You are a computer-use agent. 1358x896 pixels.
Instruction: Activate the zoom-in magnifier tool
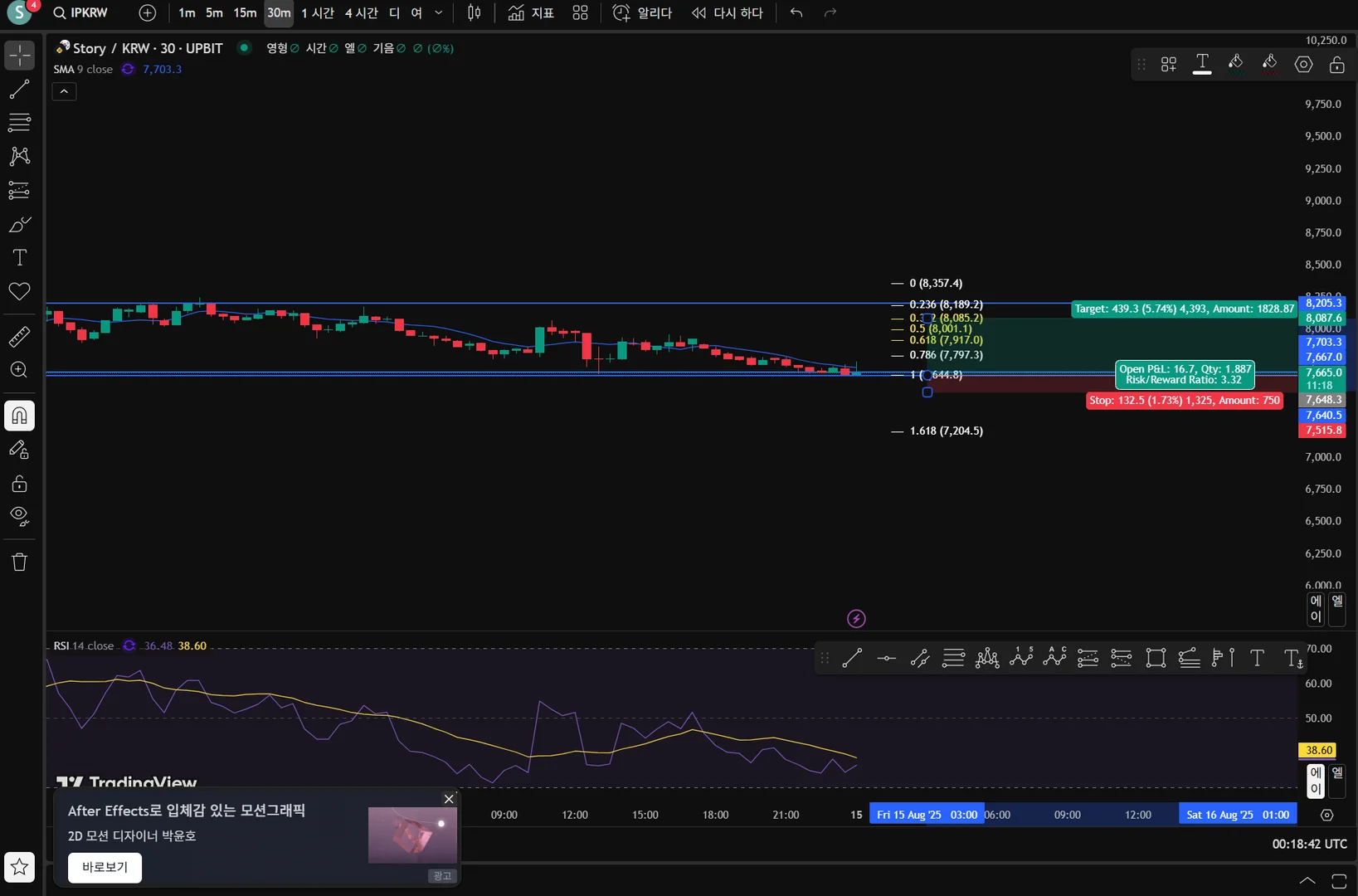(x=19, y=370)
